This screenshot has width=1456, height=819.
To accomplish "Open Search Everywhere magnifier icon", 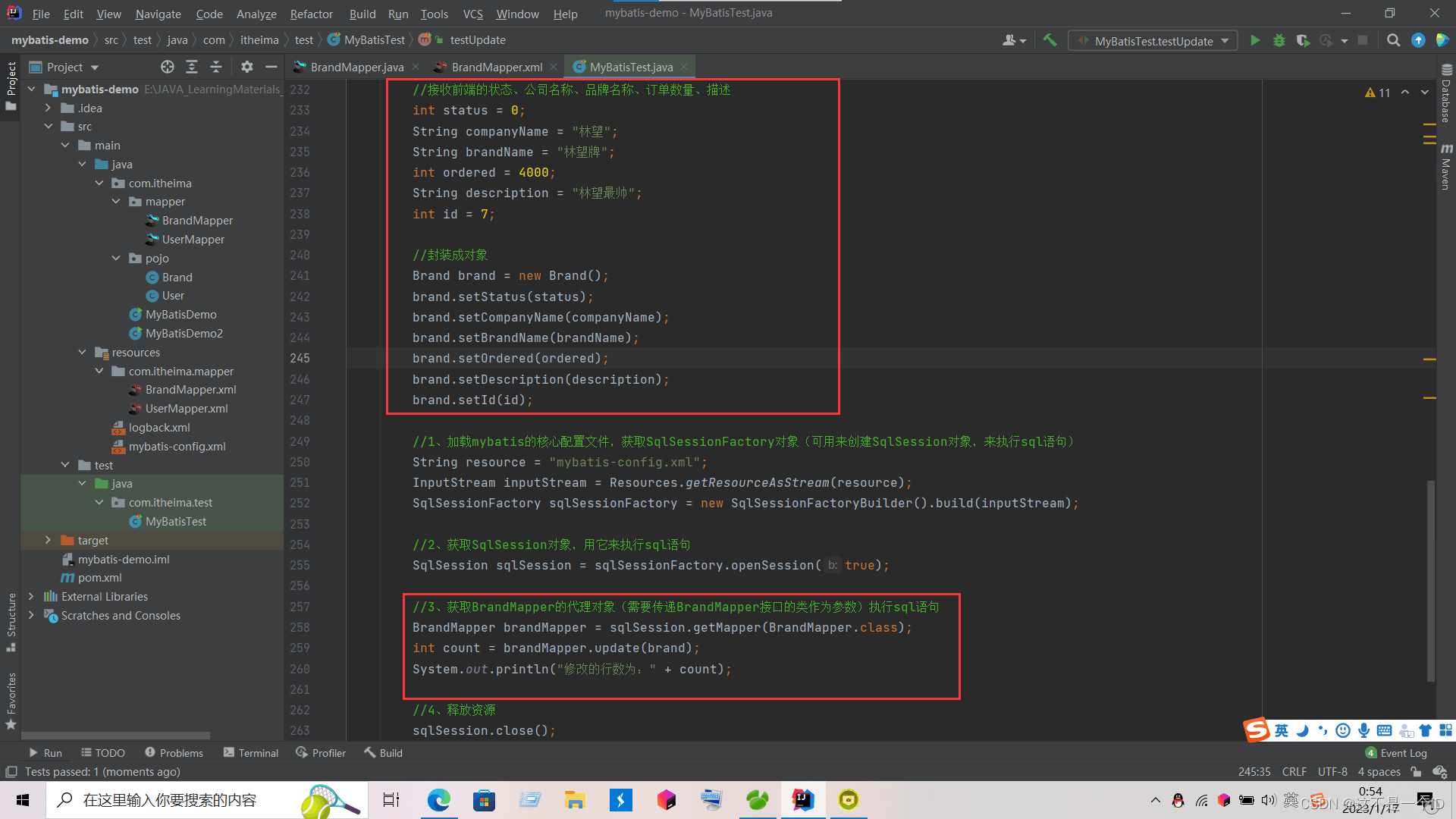I will [1393, 40].
